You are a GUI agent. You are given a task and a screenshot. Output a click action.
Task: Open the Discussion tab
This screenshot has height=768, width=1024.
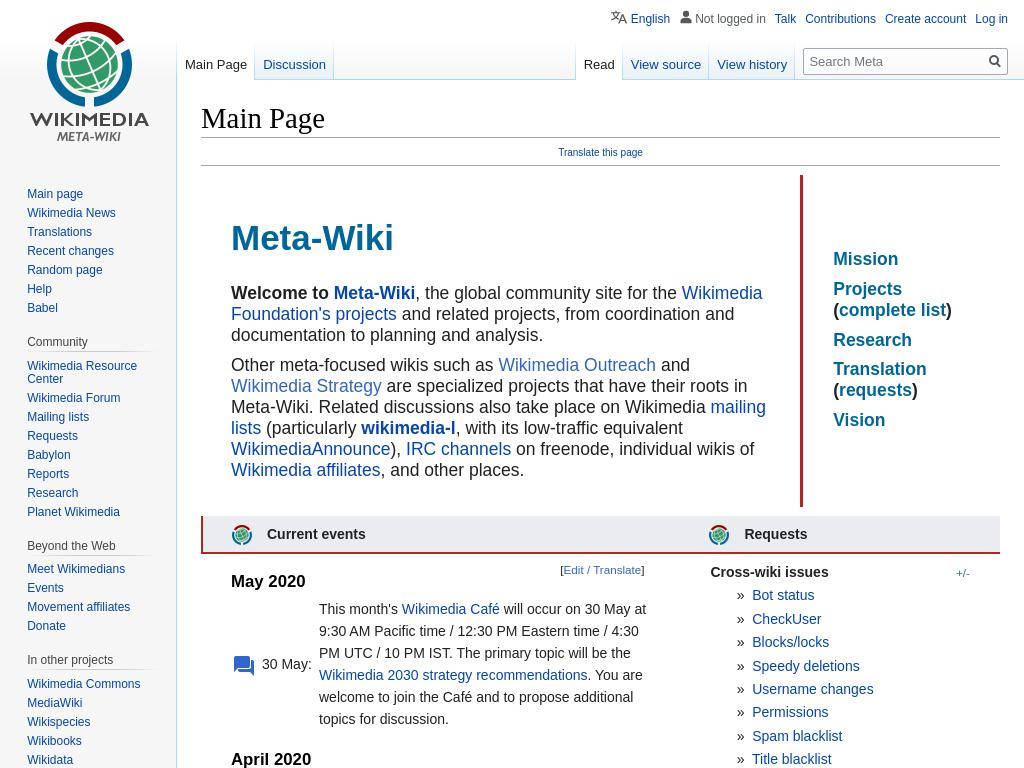(x=294, y=65)
